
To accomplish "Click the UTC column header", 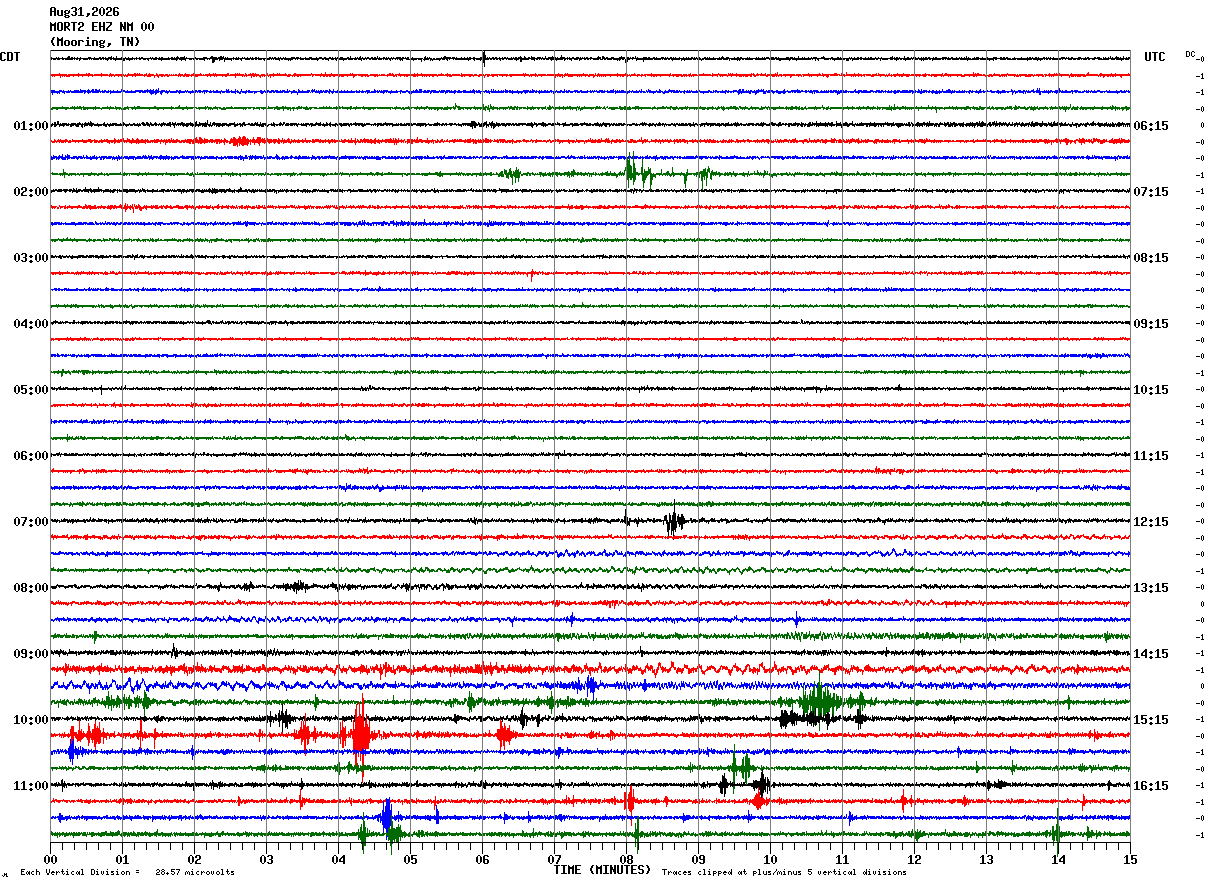I will [x=1155, y=57].
